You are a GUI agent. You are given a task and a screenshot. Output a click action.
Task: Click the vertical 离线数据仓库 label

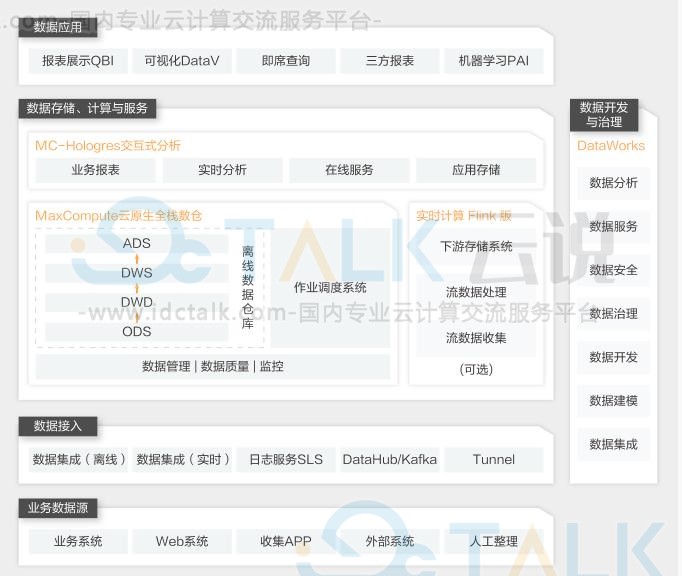(247, 287)
